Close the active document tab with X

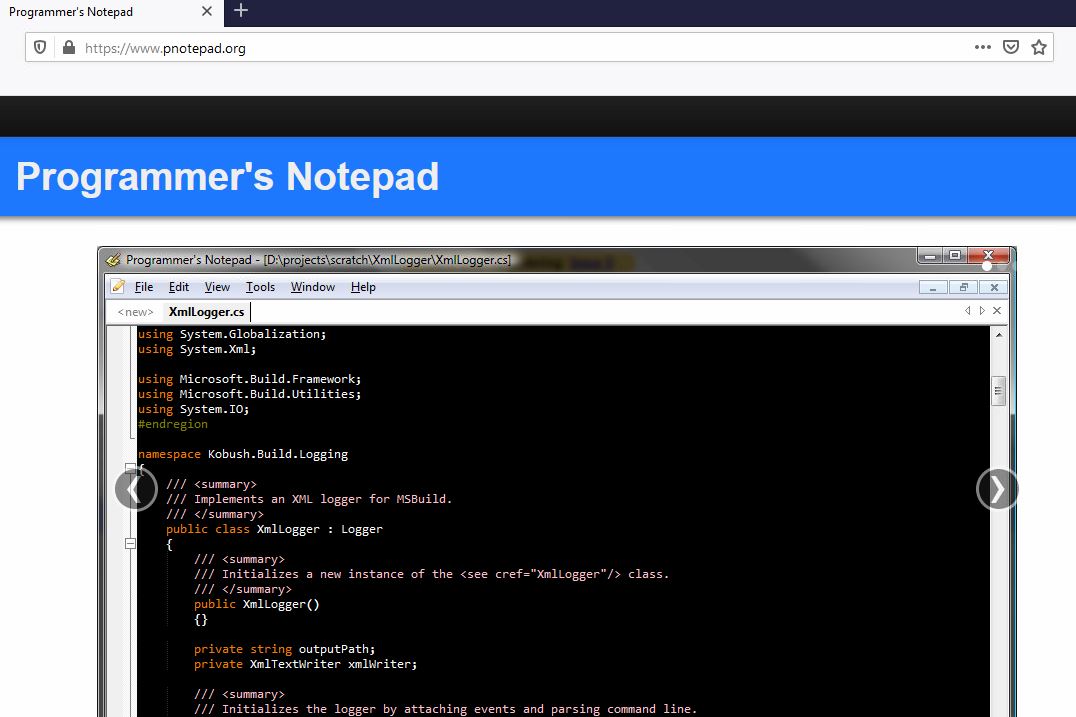(997, 311)
